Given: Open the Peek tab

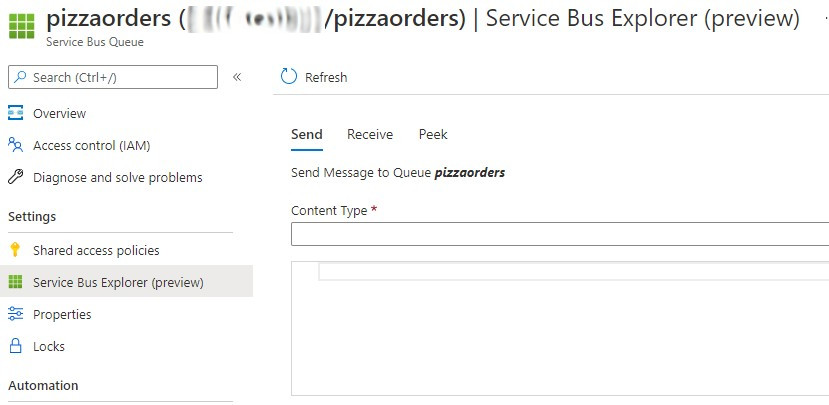Looking at the screenshot, I should pyautogui.click(x=433, y=134).
